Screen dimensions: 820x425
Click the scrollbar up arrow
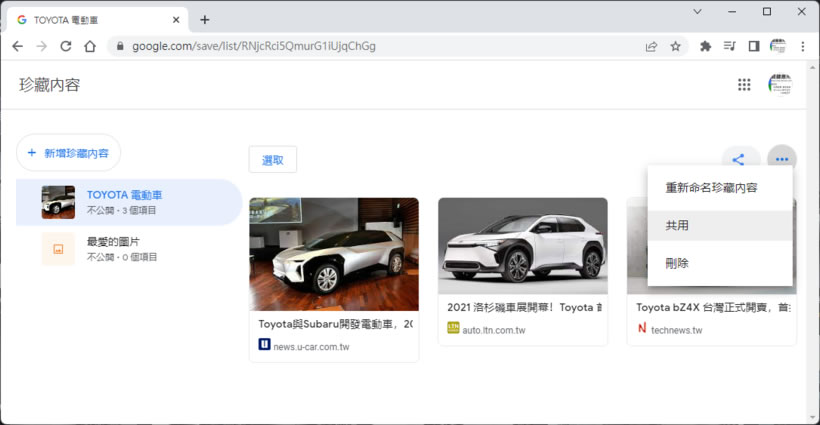812,67
